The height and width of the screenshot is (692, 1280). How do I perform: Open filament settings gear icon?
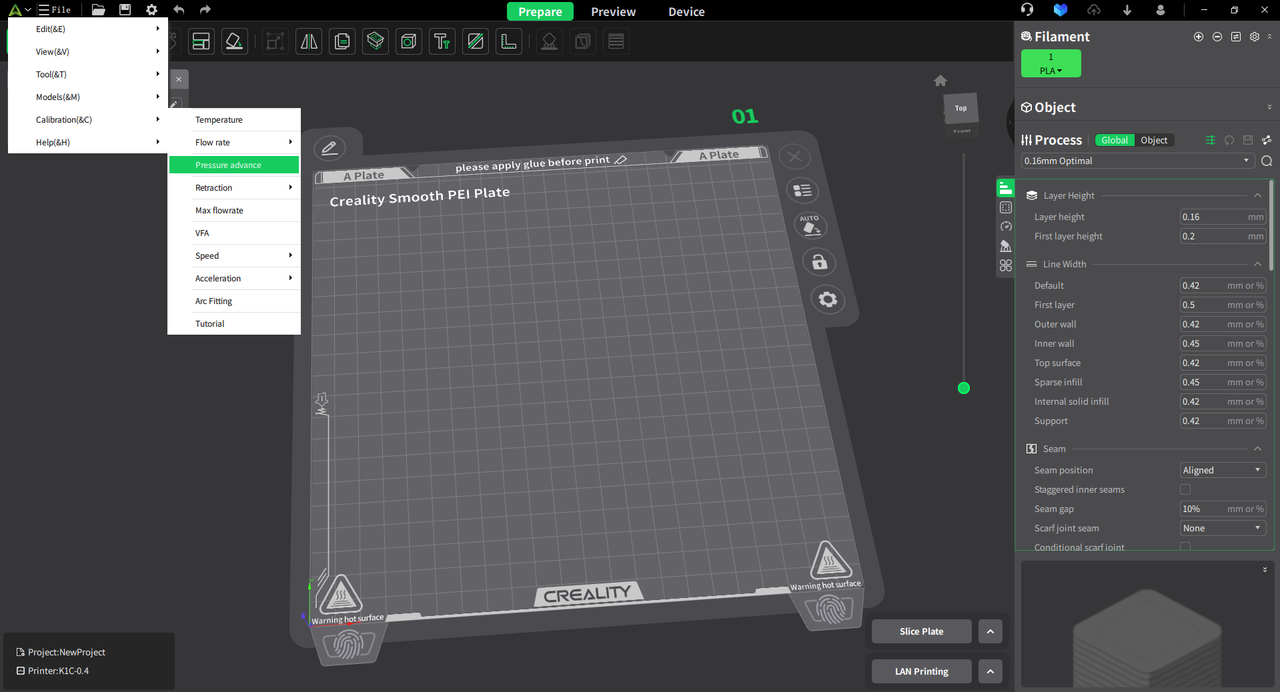point(1254,37)
